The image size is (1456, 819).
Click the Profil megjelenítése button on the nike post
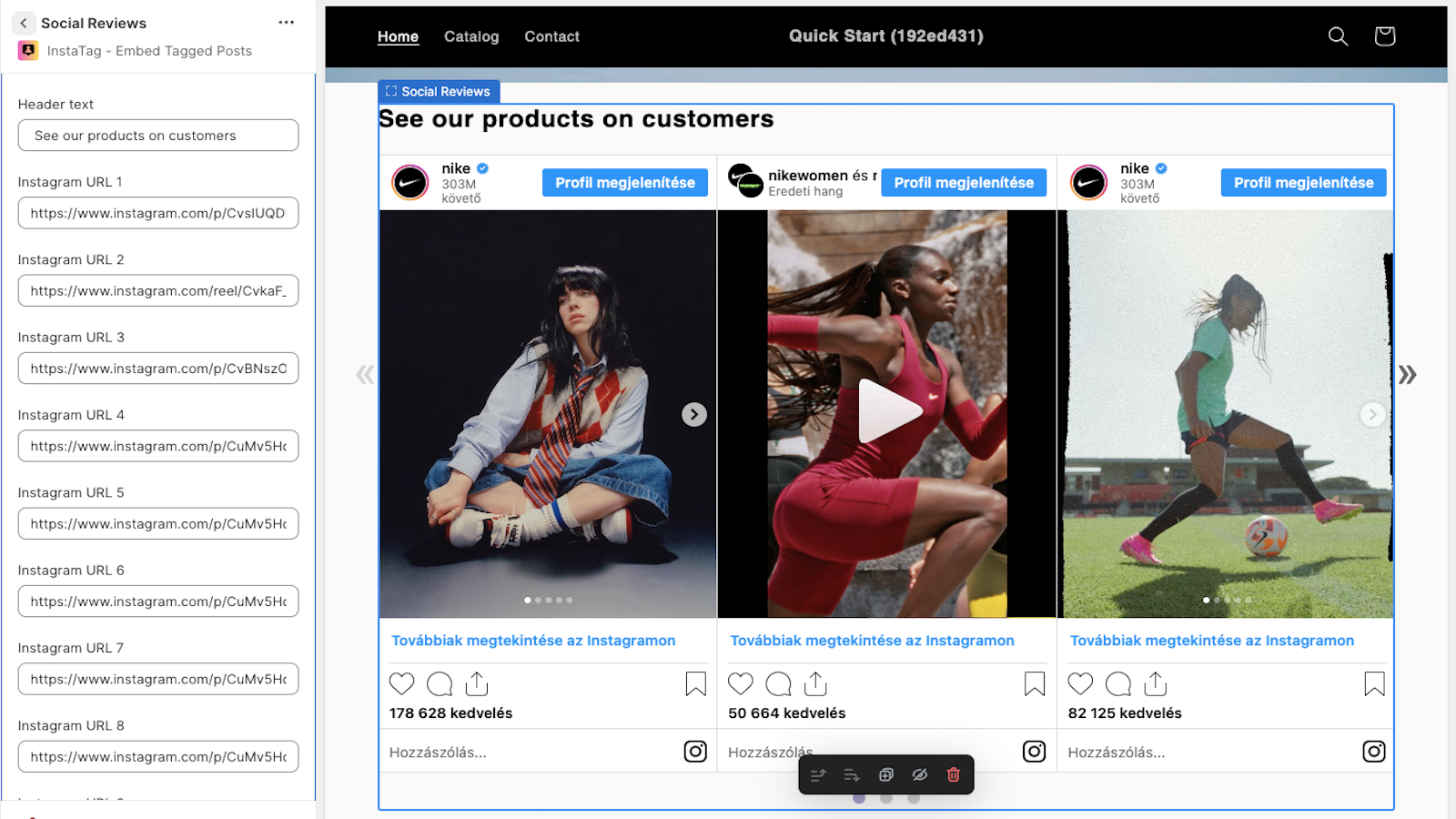coord(624,182)
